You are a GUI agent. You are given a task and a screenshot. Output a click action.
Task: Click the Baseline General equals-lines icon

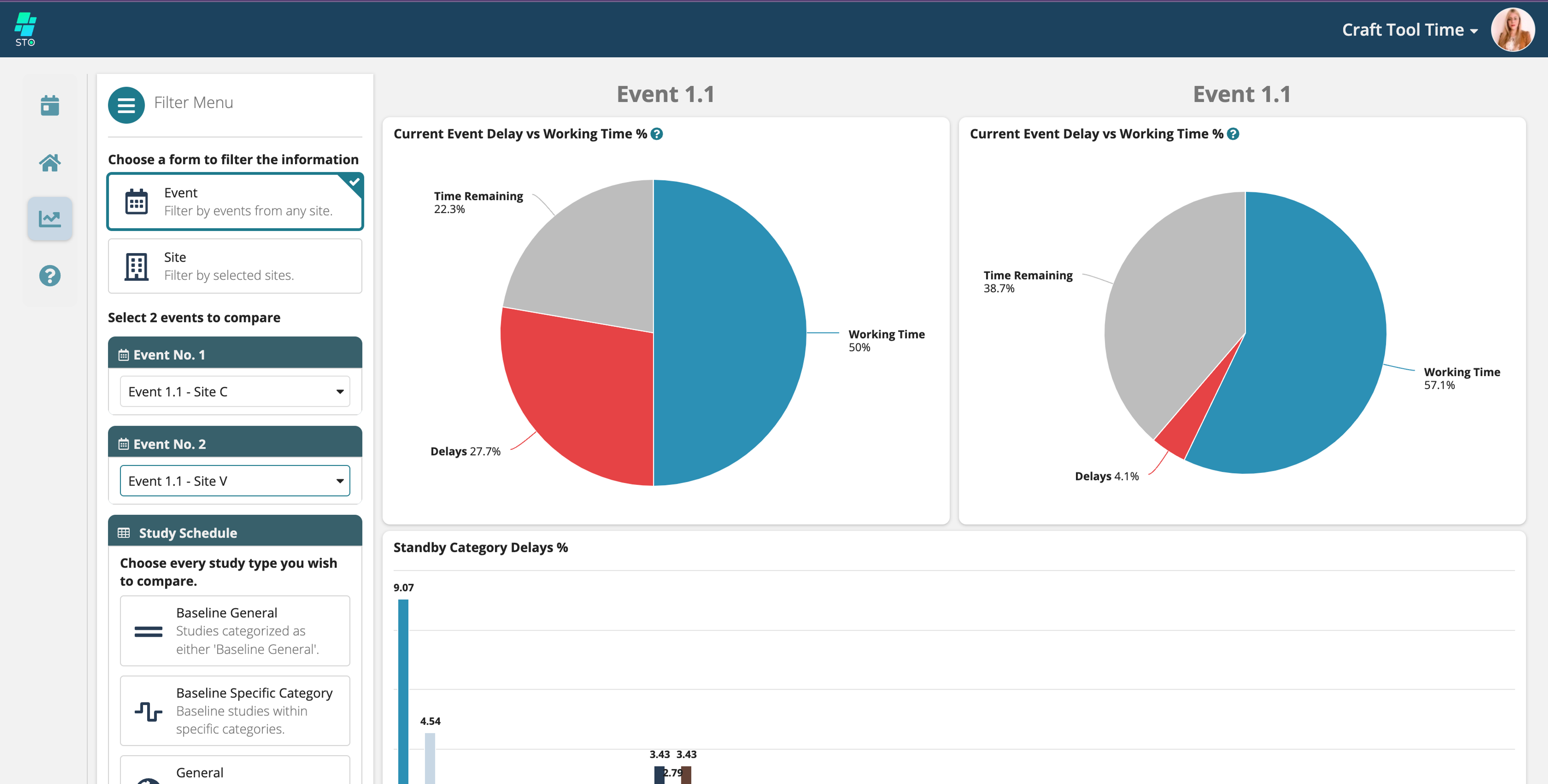(148, 631)
